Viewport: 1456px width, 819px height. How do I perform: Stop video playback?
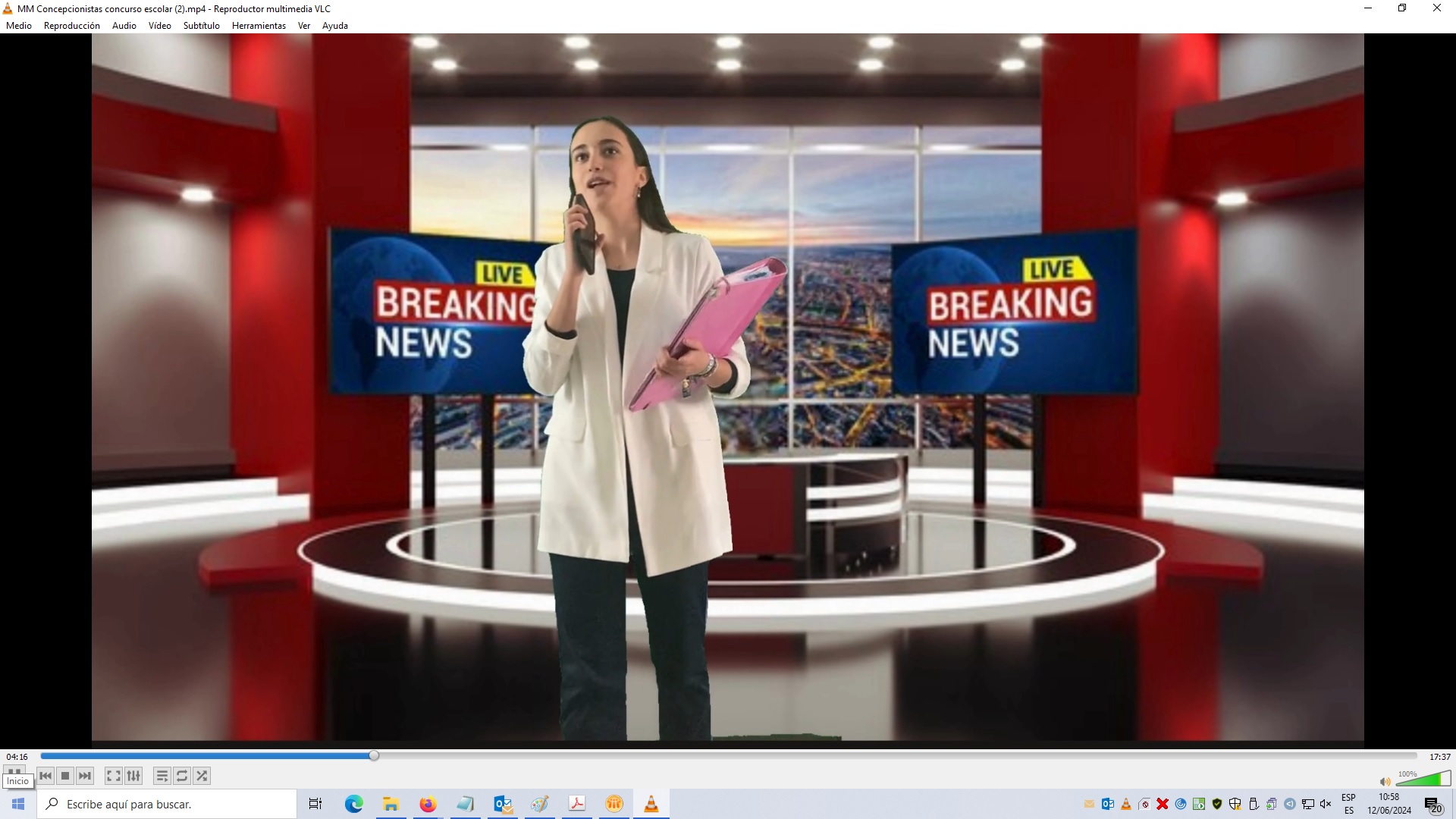[x=65, y=776]
